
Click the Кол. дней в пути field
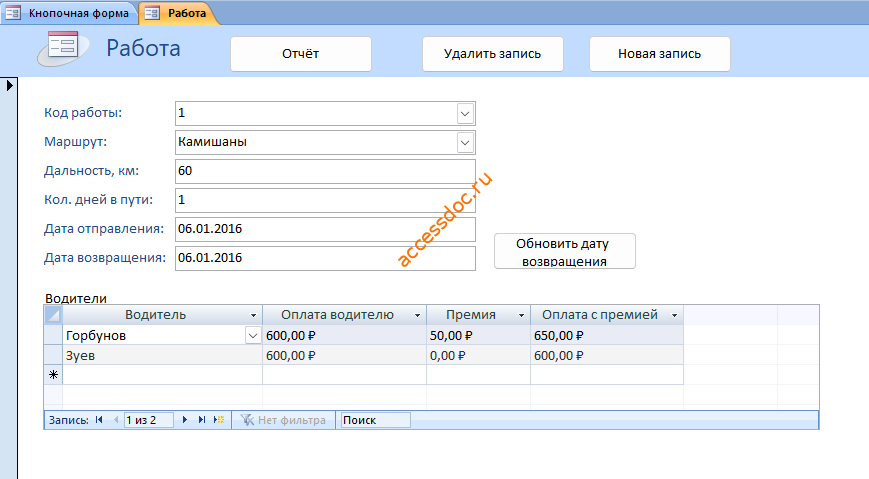click(x=325, y=200)
